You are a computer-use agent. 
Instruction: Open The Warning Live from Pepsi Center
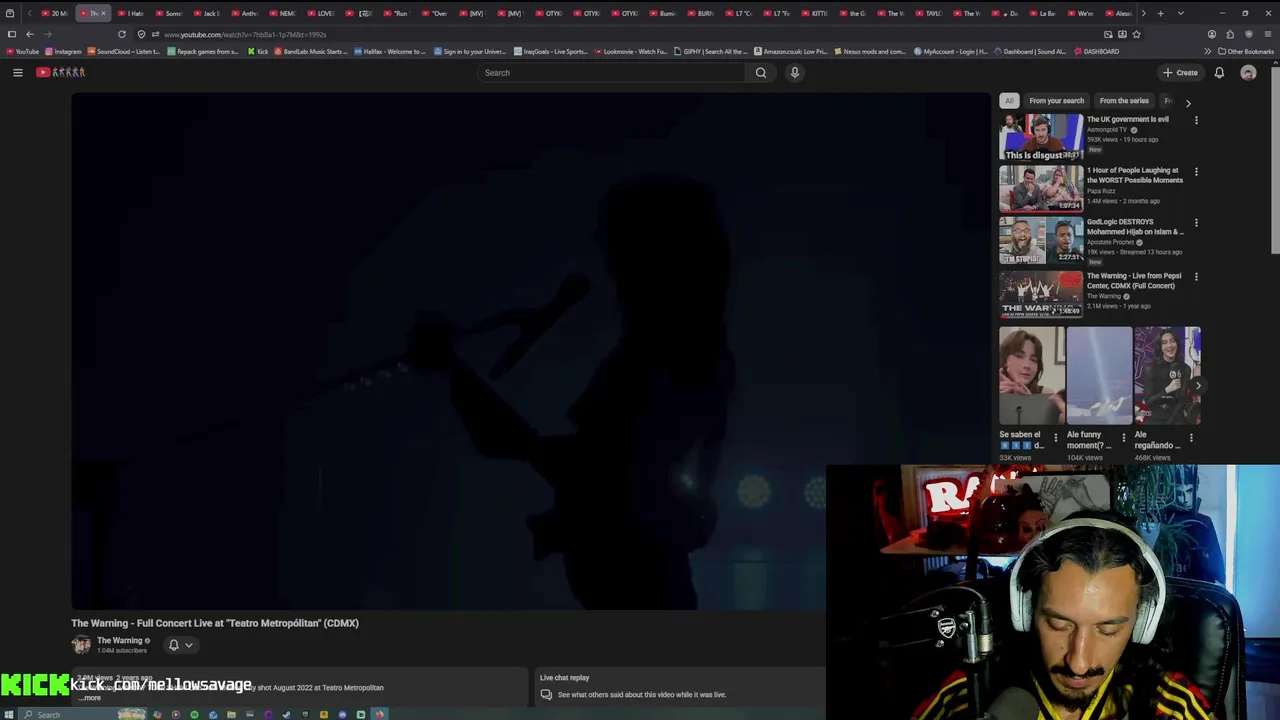click(x=1041, y=294)
